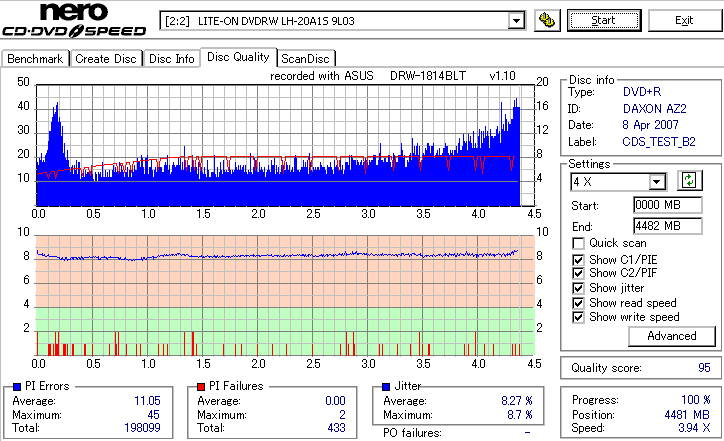Image resolution: width=724 pixels, height=441 pixels.
Task: Click Jitter maximum 8.7 %
Action: tap(519, 414)
